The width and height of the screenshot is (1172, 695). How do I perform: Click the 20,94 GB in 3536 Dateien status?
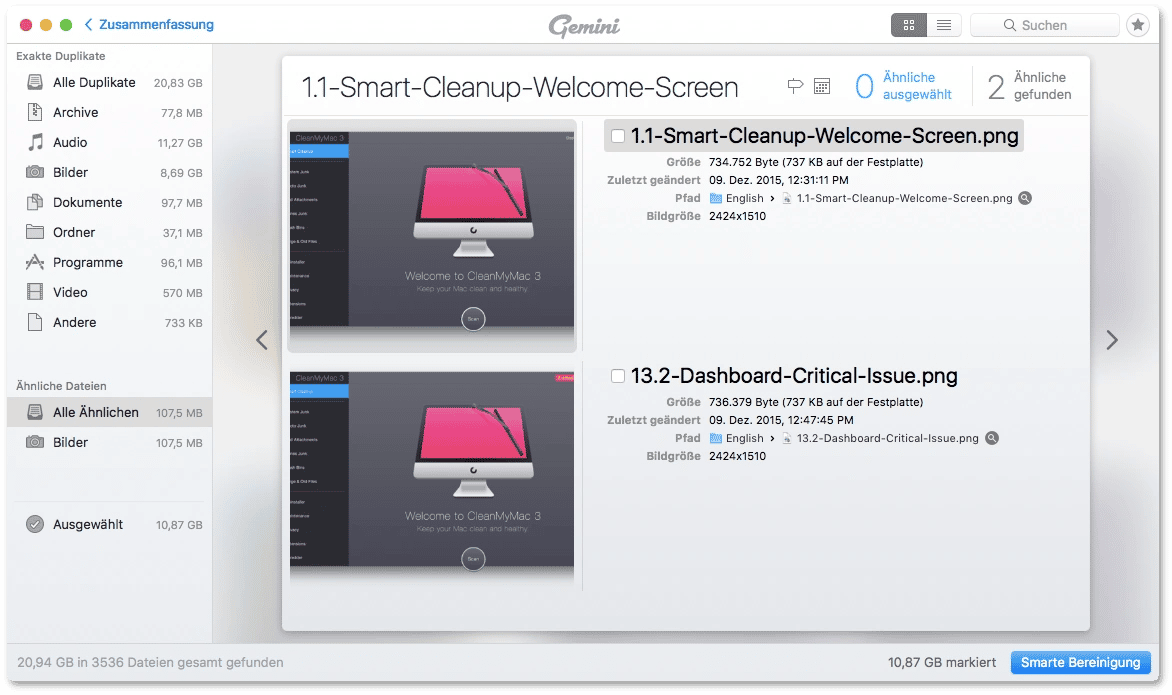(150, 662)
